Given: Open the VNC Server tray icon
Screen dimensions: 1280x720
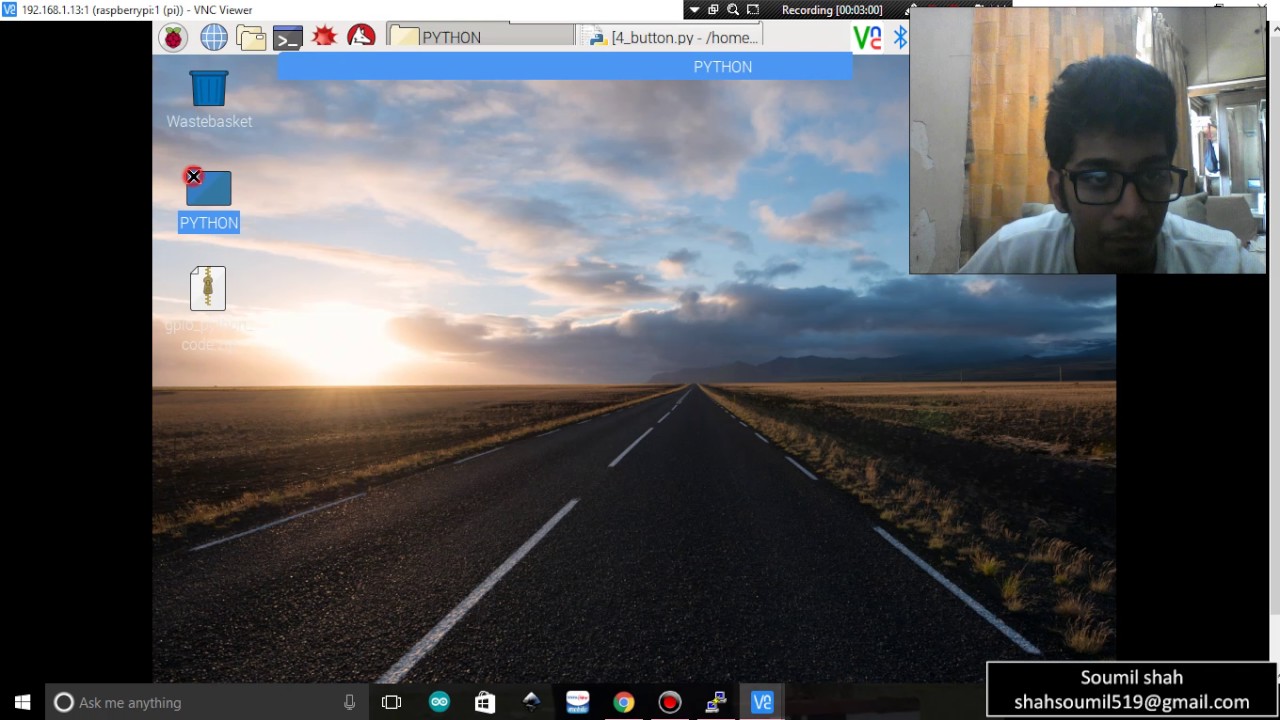Looking at the screenshot, I should click(x=867, y=38).
